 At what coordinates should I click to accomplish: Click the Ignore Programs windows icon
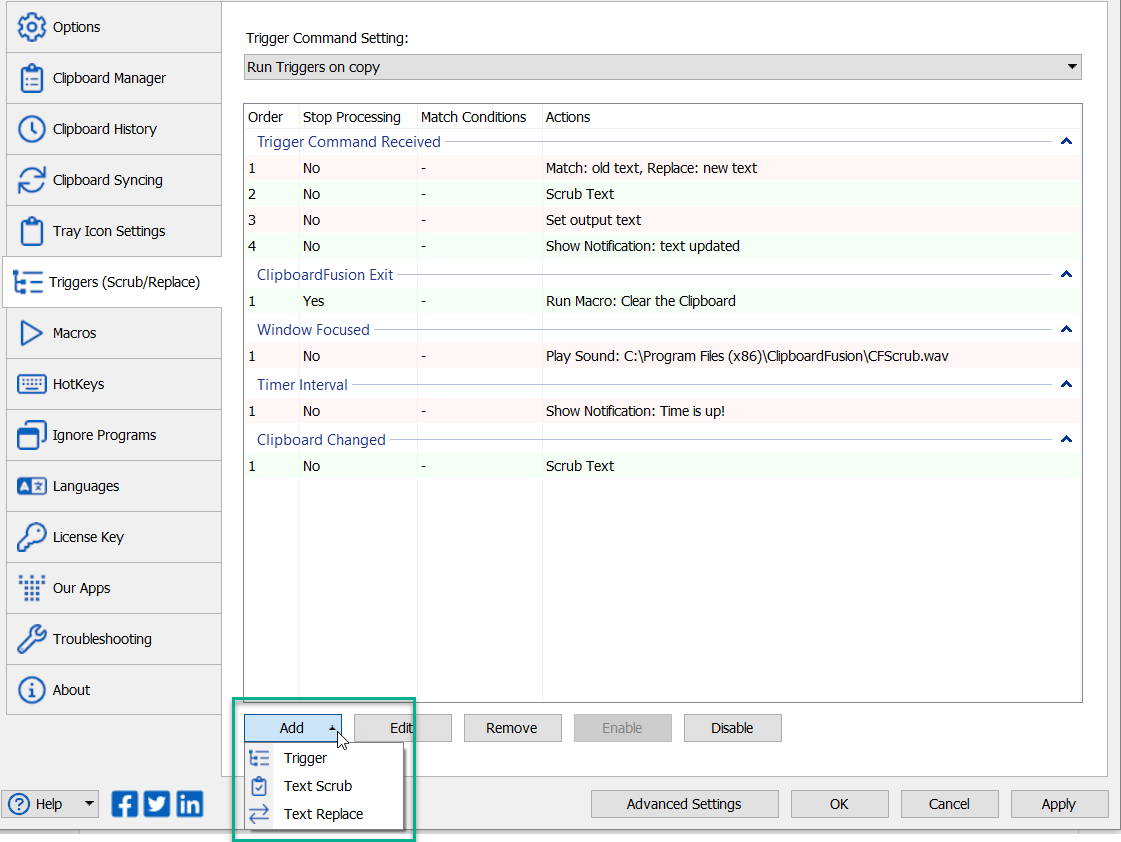click(31, 435)
